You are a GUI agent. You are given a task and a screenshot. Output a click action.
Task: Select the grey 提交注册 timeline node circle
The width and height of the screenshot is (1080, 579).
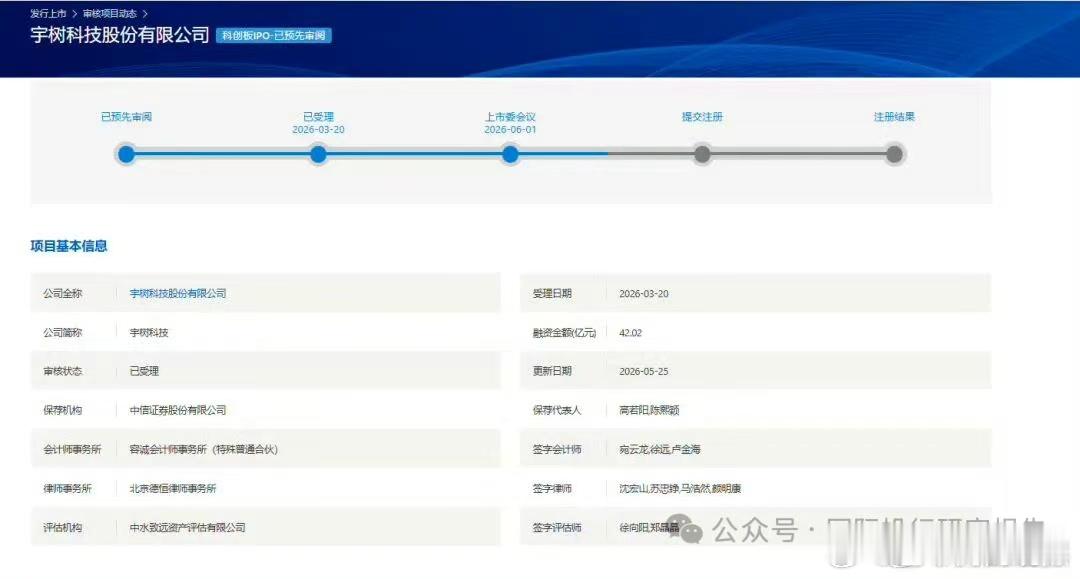pos(702,154)
